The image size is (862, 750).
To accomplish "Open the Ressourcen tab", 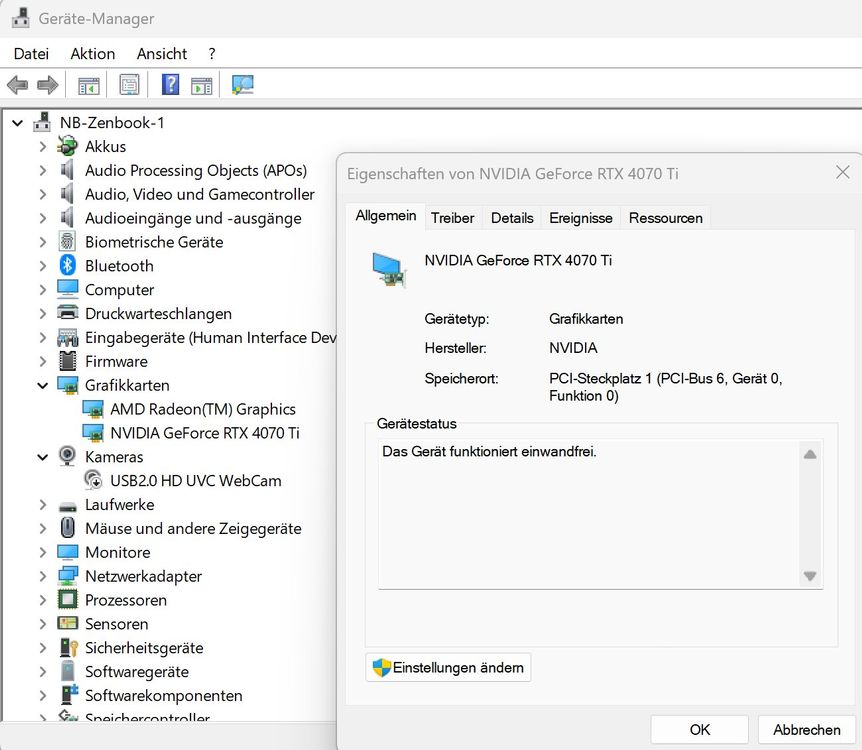I will click(665, 218).
